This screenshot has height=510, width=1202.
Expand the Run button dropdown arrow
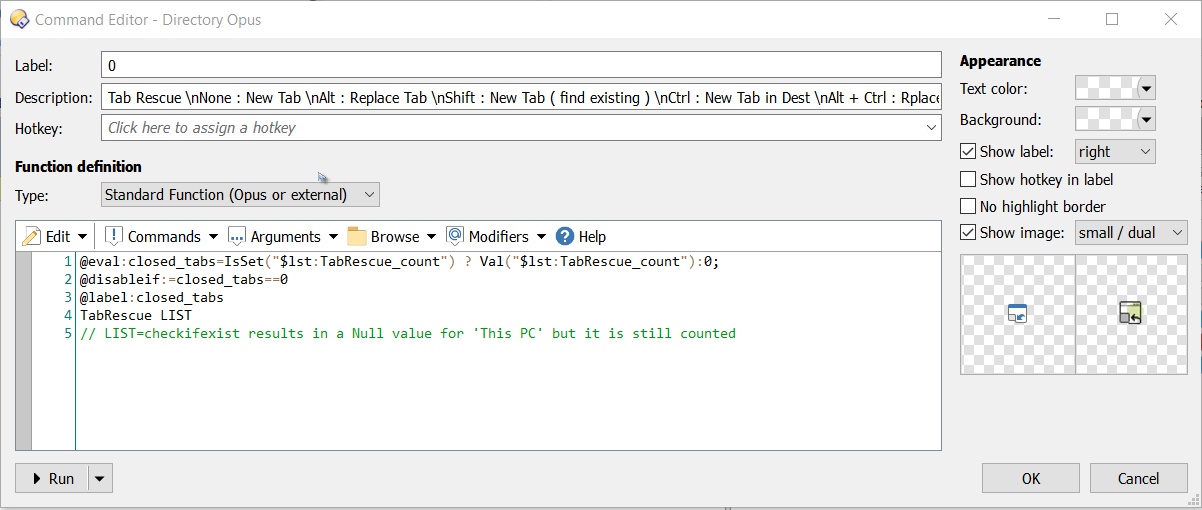(99, 479)
